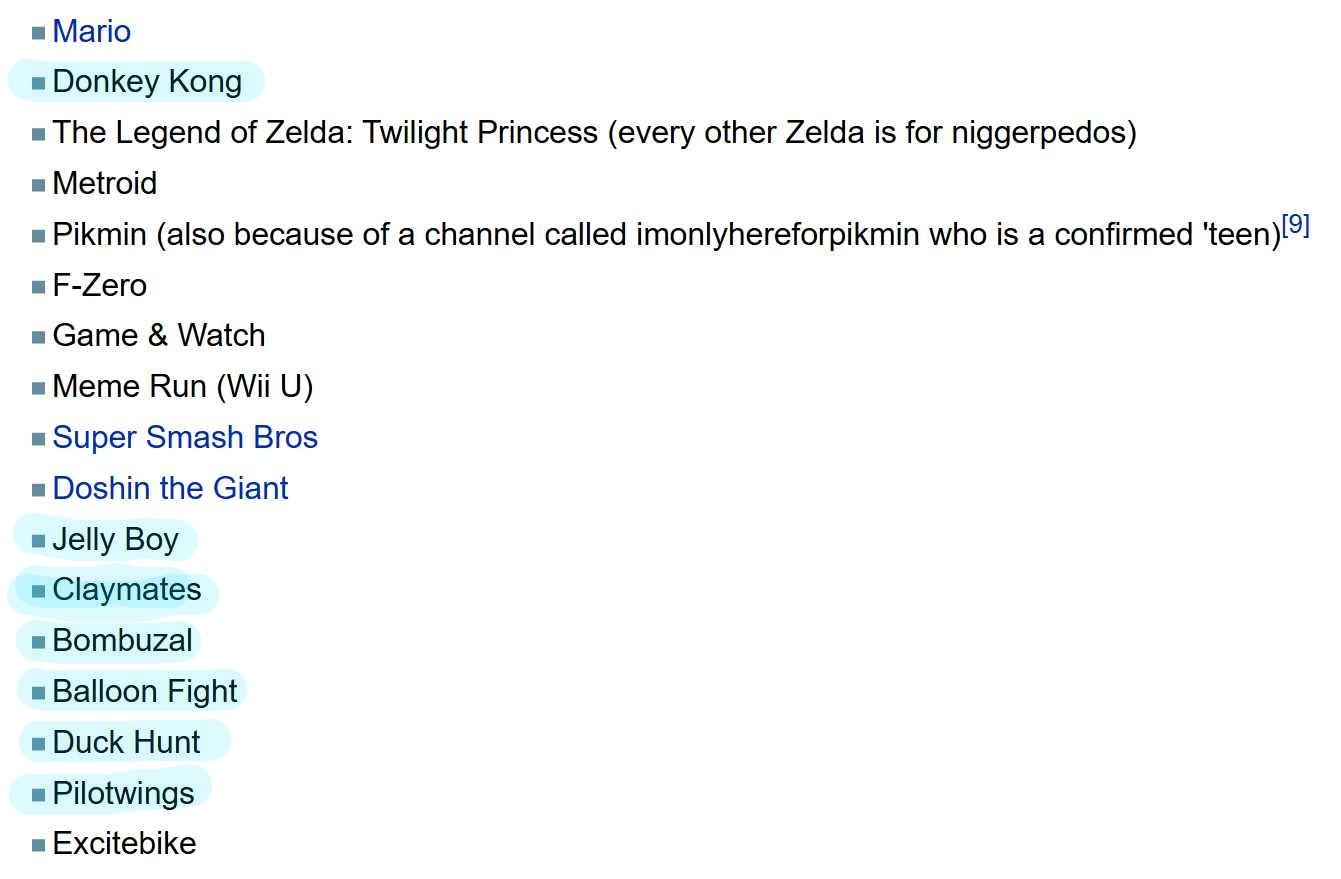Open the Mario link
Screen dimensions: 1341x879
click(x=91, y=32)
